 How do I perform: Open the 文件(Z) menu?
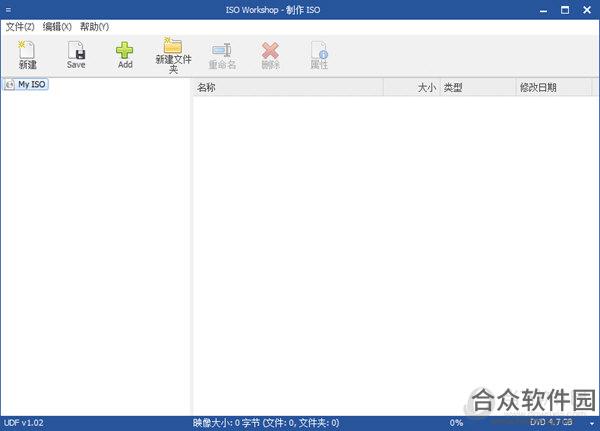click(x=20, y=27)
